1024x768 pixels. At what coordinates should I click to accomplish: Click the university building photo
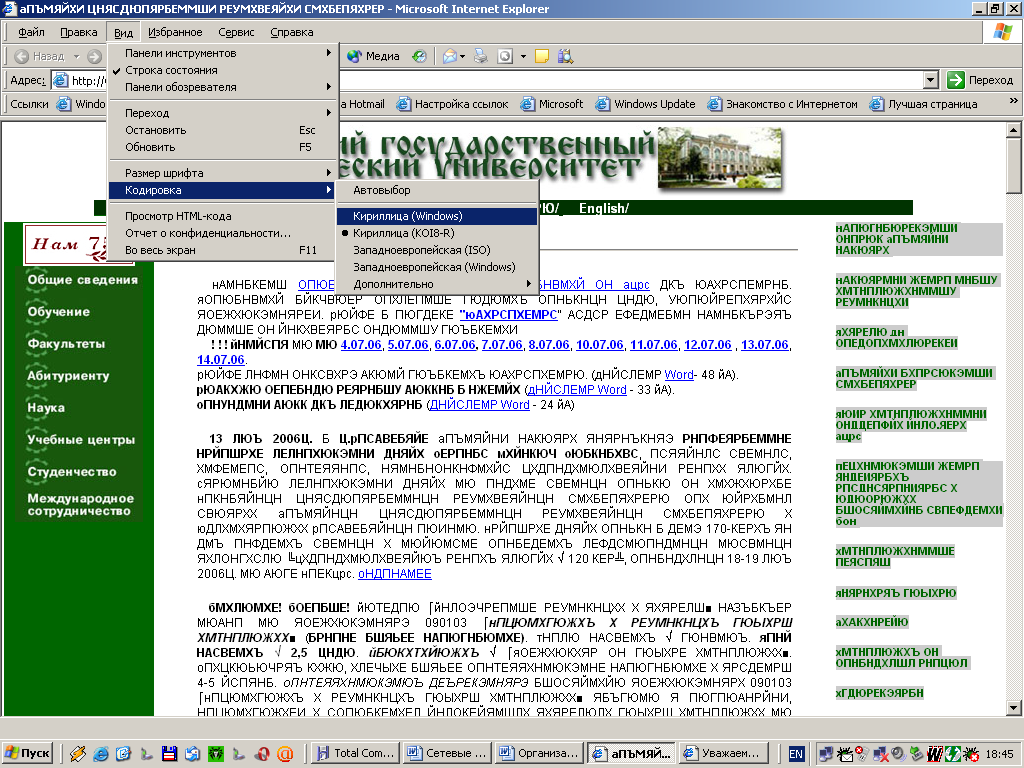[x=720, y=157]
